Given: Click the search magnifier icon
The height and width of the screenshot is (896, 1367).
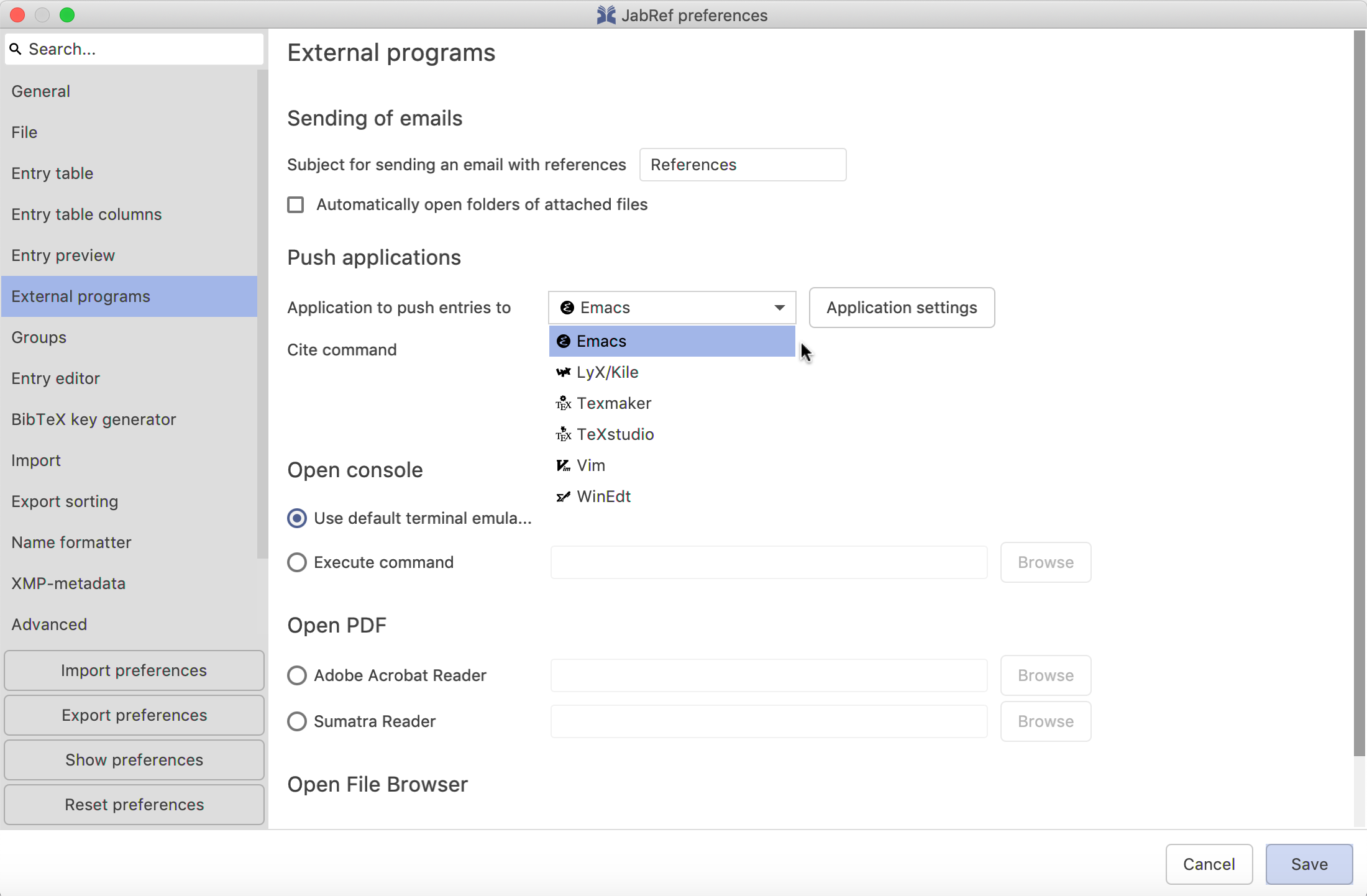Looking at the screenshot, I should [16, 48].
